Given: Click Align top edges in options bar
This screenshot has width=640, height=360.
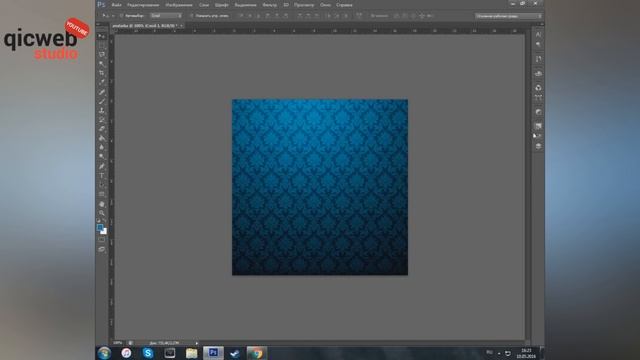Looking at the screenshot, I should point(241,16).
